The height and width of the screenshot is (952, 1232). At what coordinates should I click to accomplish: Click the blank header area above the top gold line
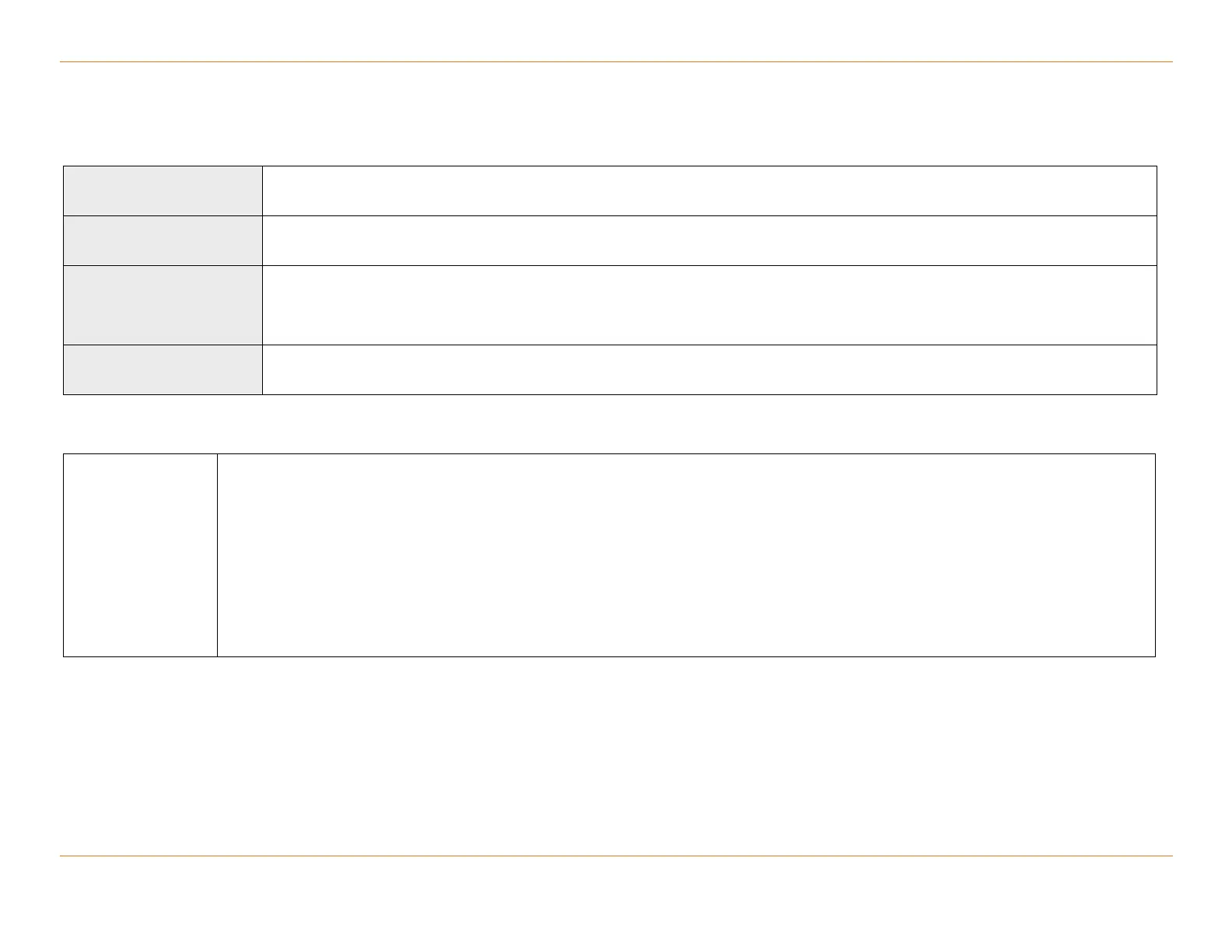pos(616,31)
